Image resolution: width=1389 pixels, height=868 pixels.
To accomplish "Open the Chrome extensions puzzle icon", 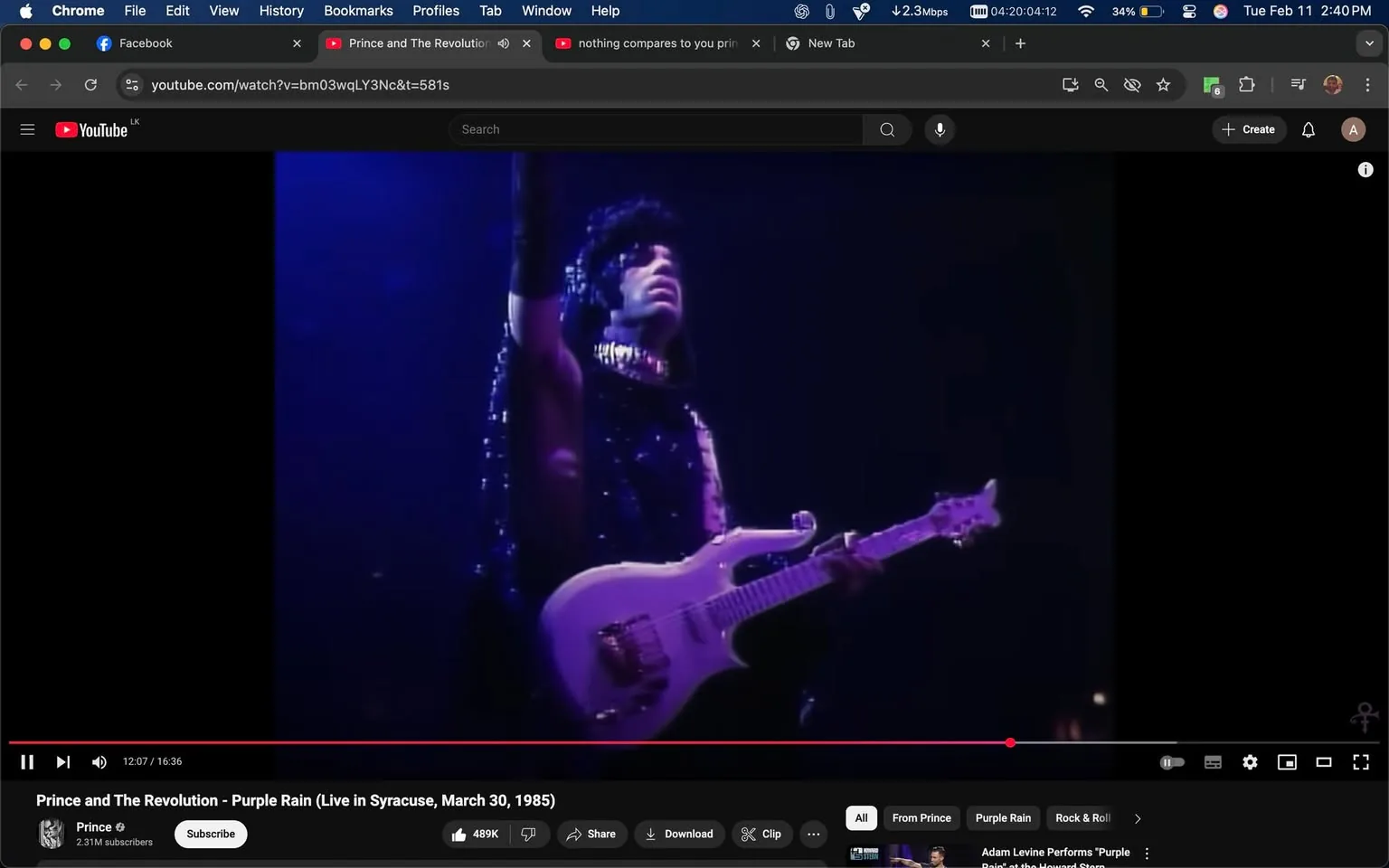I will click(1245, 84).
